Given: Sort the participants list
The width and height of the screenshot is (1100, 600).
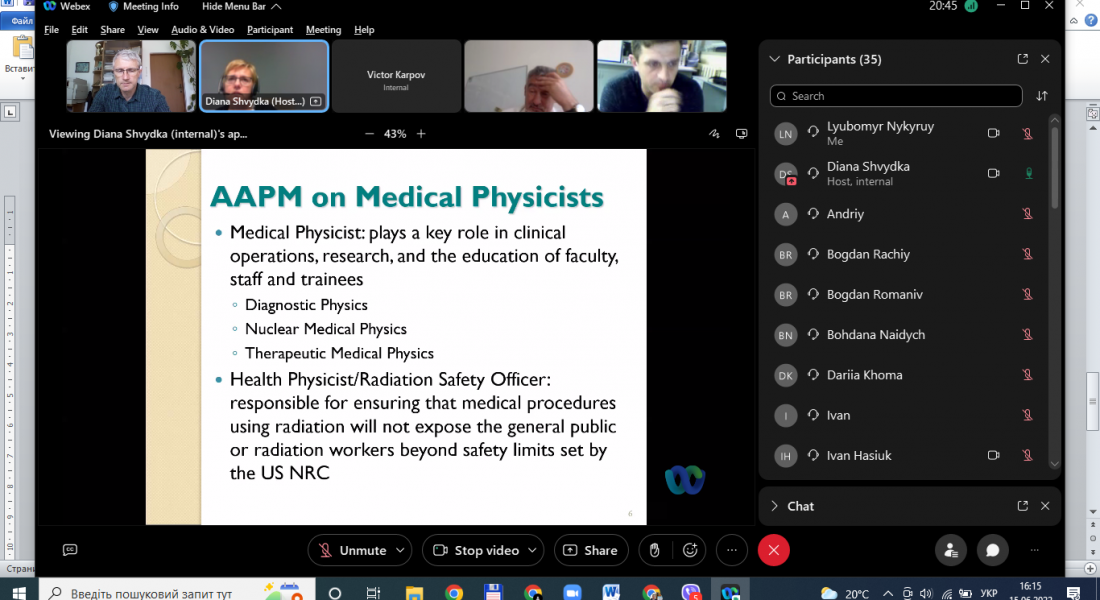Looking at the screenshot, I should click(1042, 96).
